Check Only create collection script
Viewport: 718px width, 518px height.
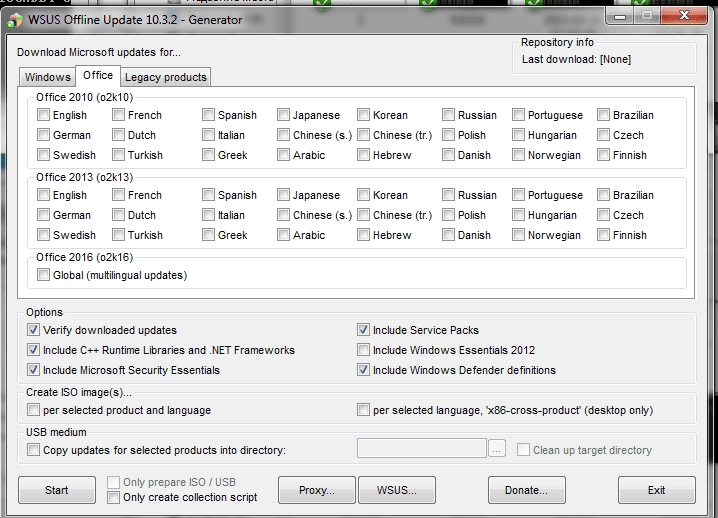[113, 497]
